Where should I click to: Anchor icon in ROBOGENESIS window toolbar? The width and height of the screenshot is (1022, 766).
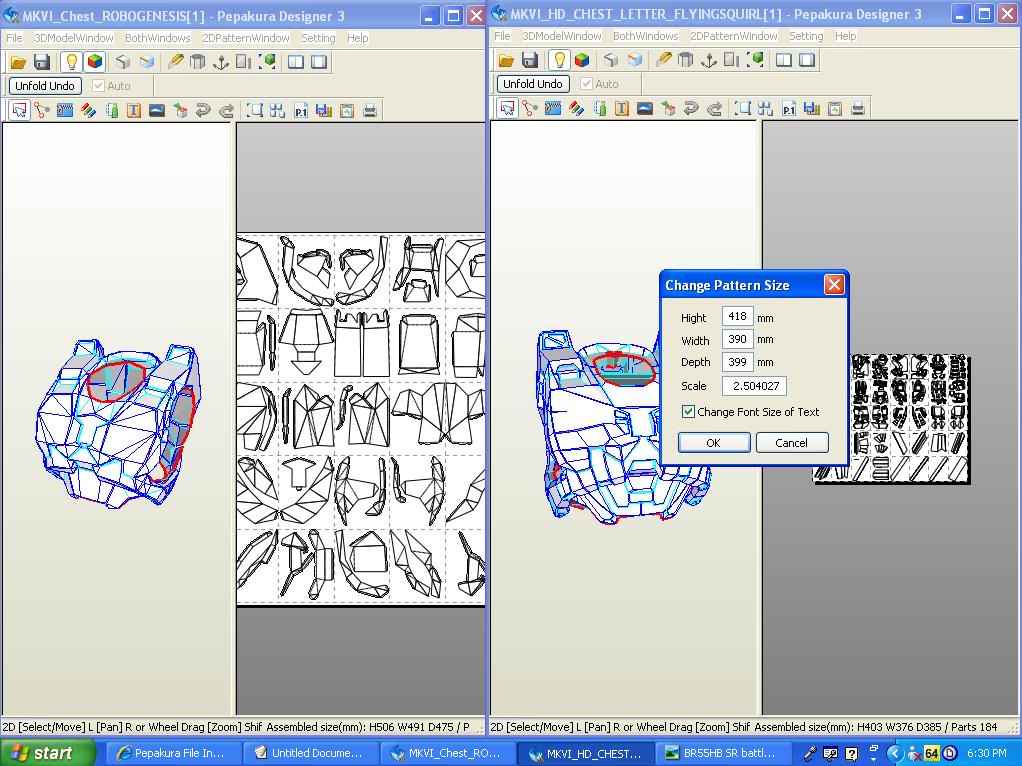pos(221,62)
